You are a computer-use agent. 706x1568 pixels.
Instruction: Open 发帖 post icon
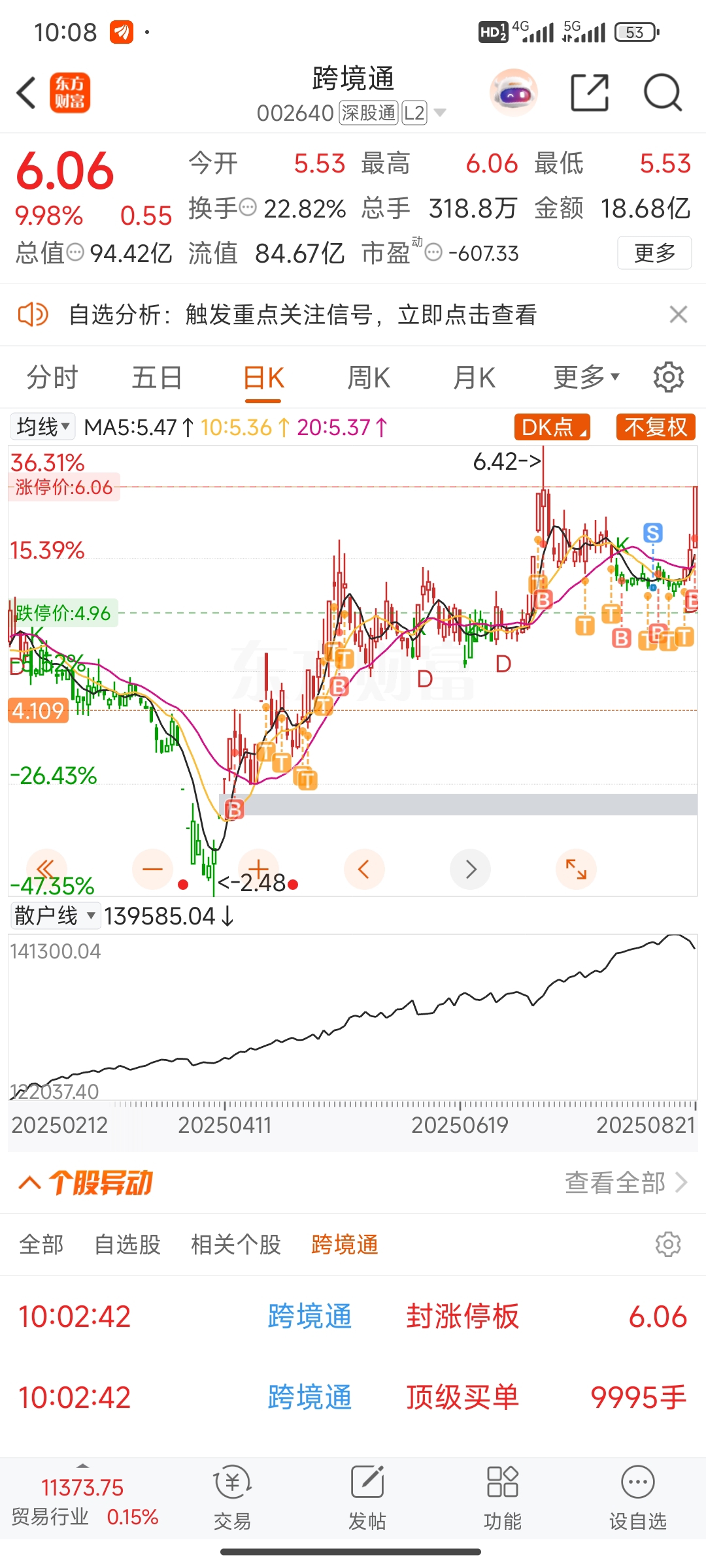(367, 1499)
